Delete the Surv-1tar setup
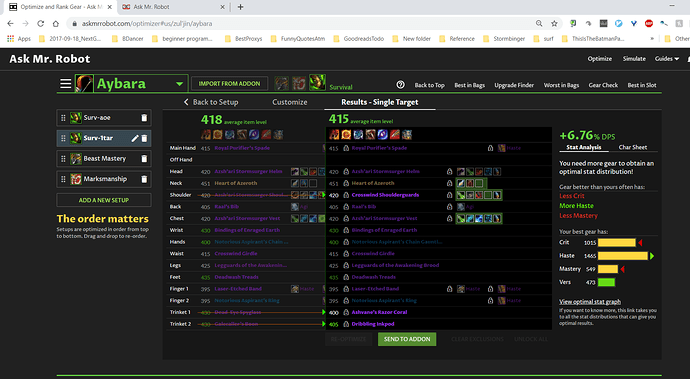 (x=144, y=138)
